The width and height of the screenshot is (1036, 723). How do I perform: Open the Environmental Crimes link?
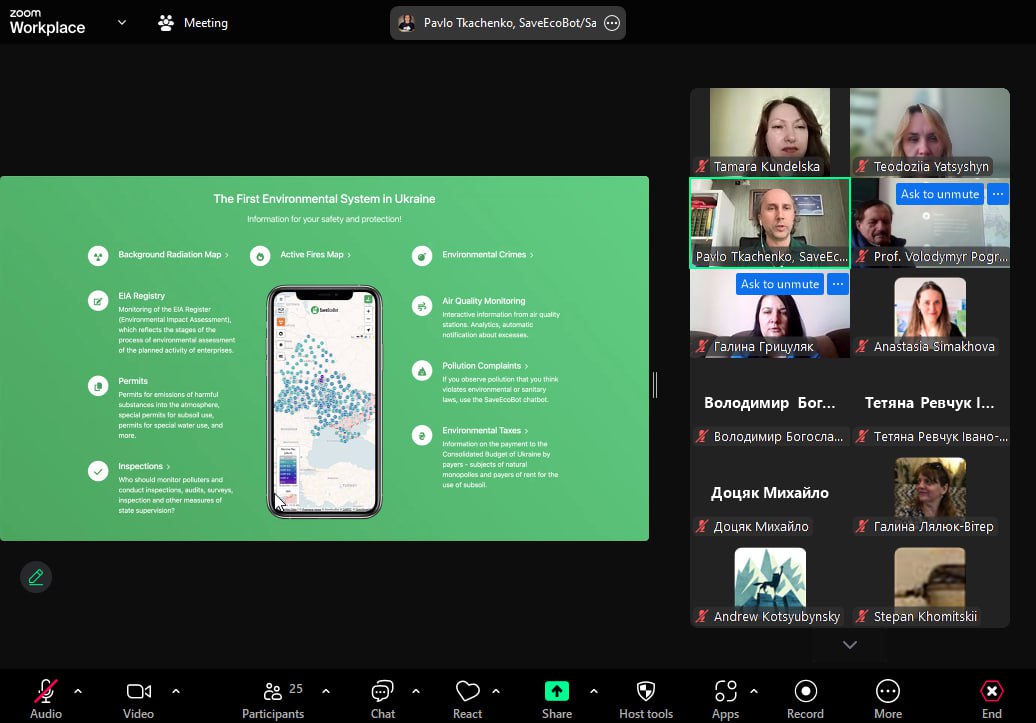(x=488, y=254)
